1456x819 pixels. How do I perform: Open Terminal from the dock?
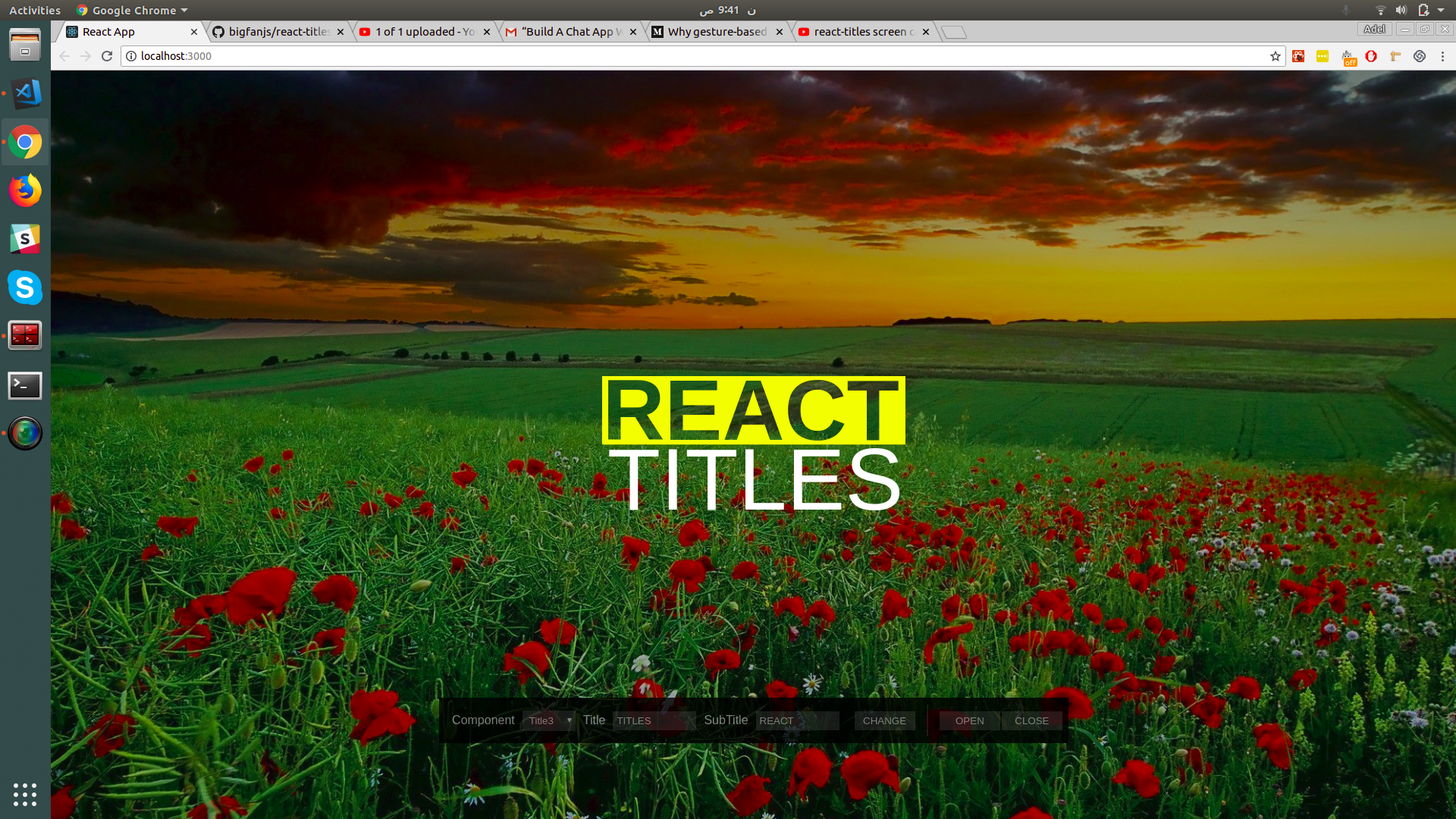[25, 385]
